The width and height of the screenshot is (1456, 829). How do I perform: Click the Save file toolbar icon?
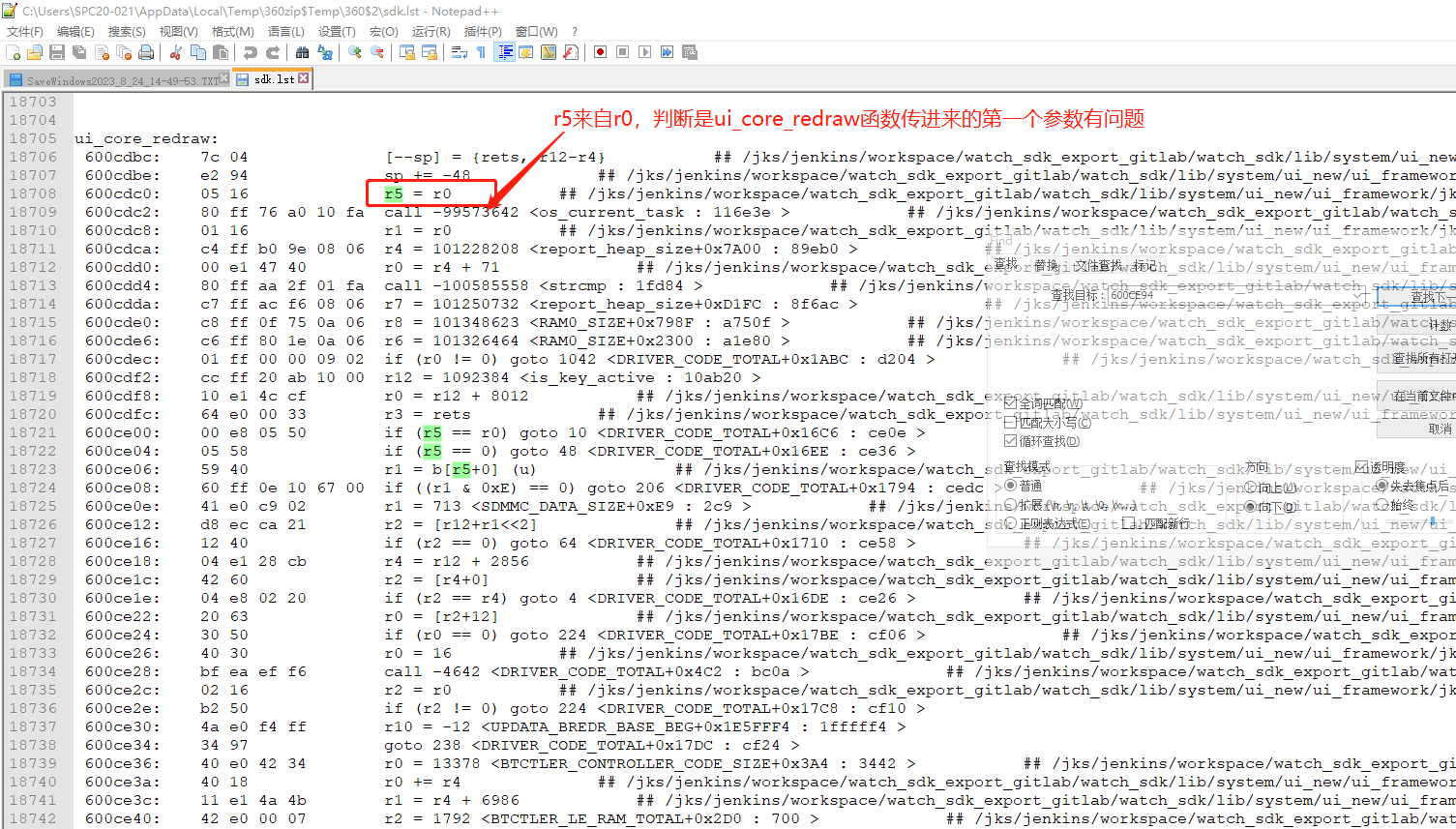click(x=57, y=52)
